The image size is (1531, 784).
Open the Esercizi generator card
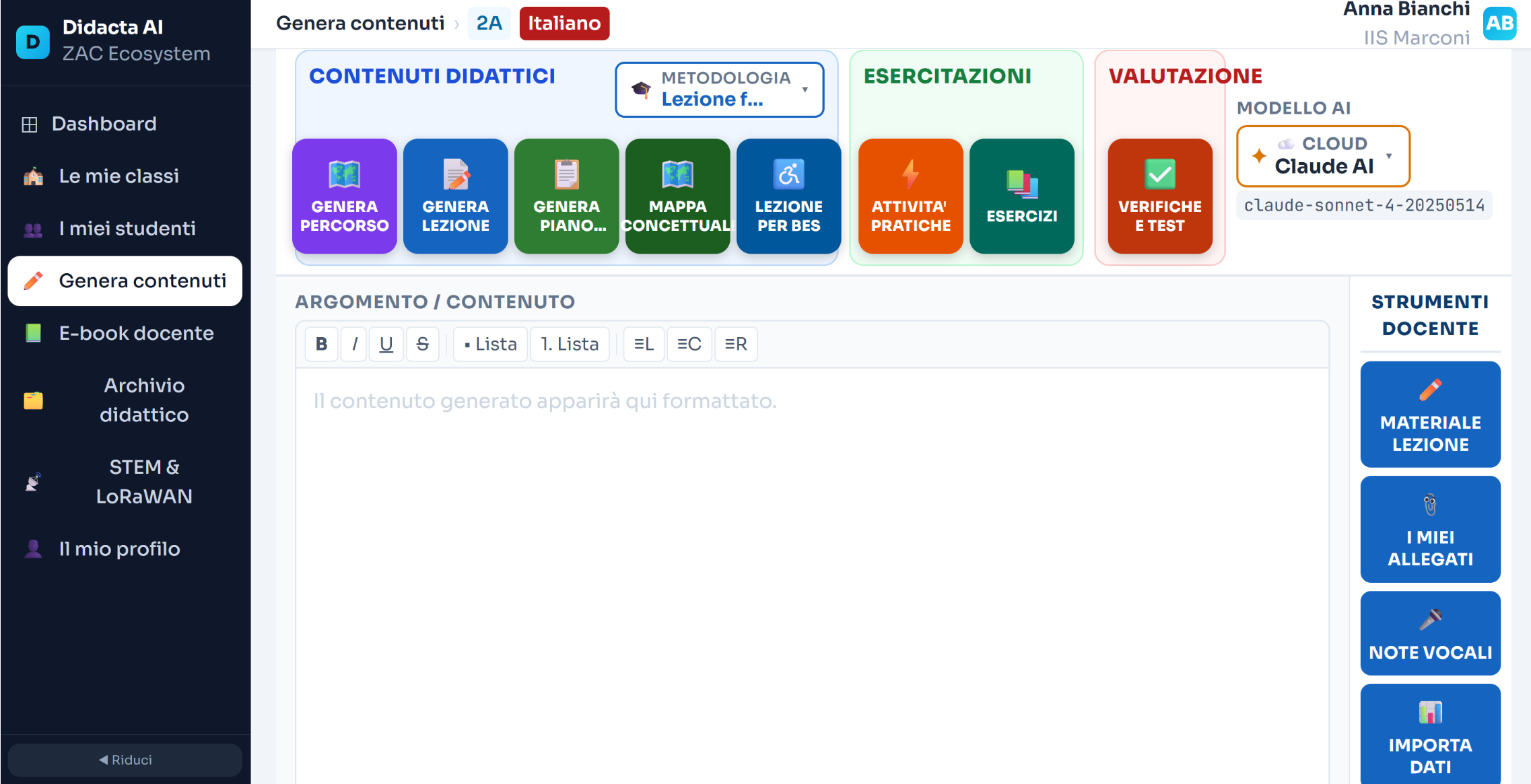1021,196
